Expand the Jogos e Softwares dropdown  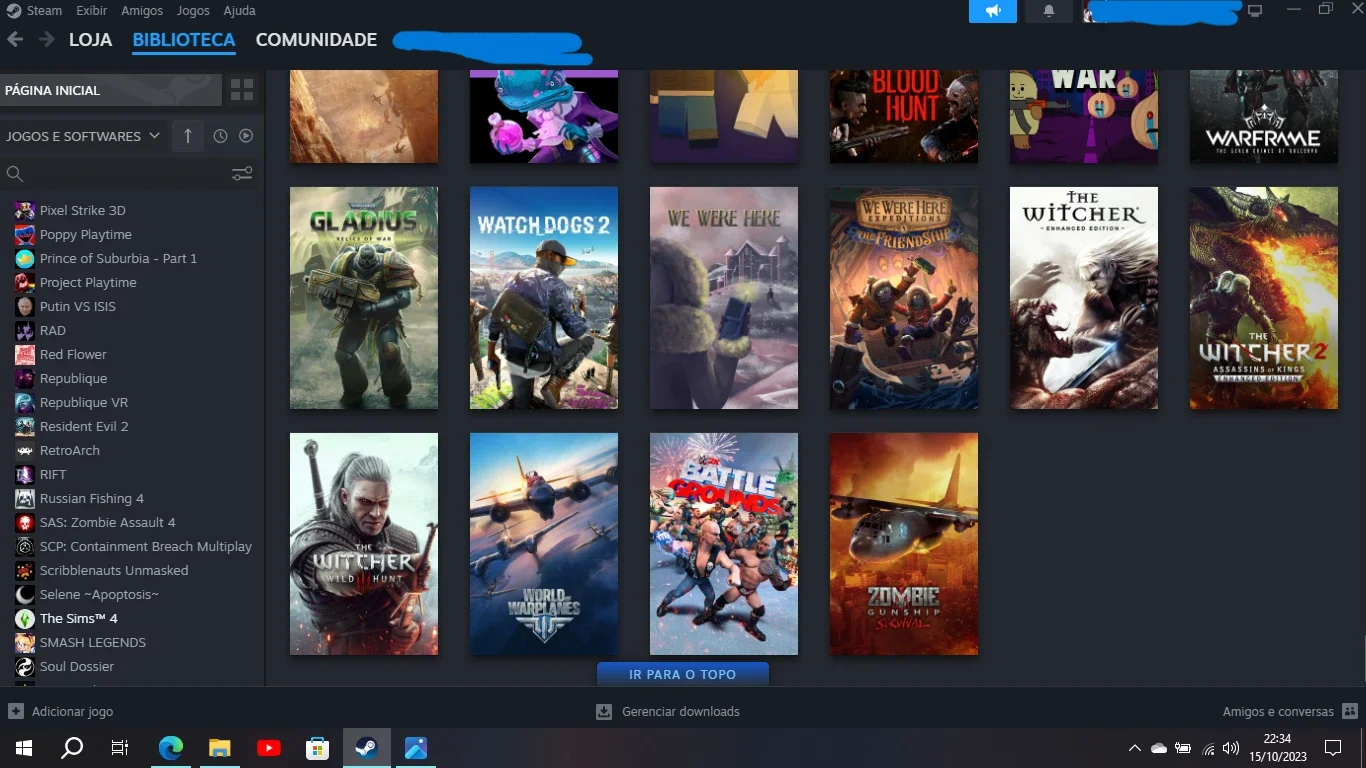coord(83,136)
